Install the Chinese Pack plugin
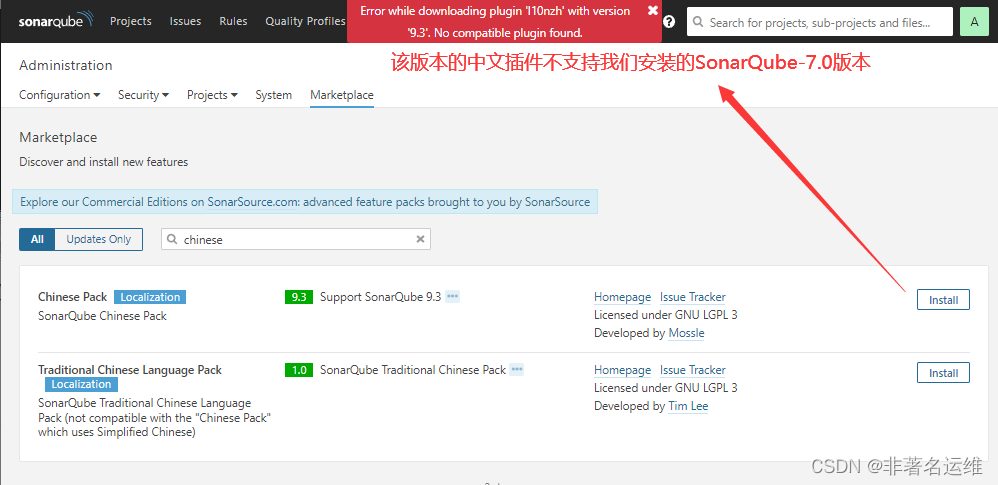 (943, 300)
